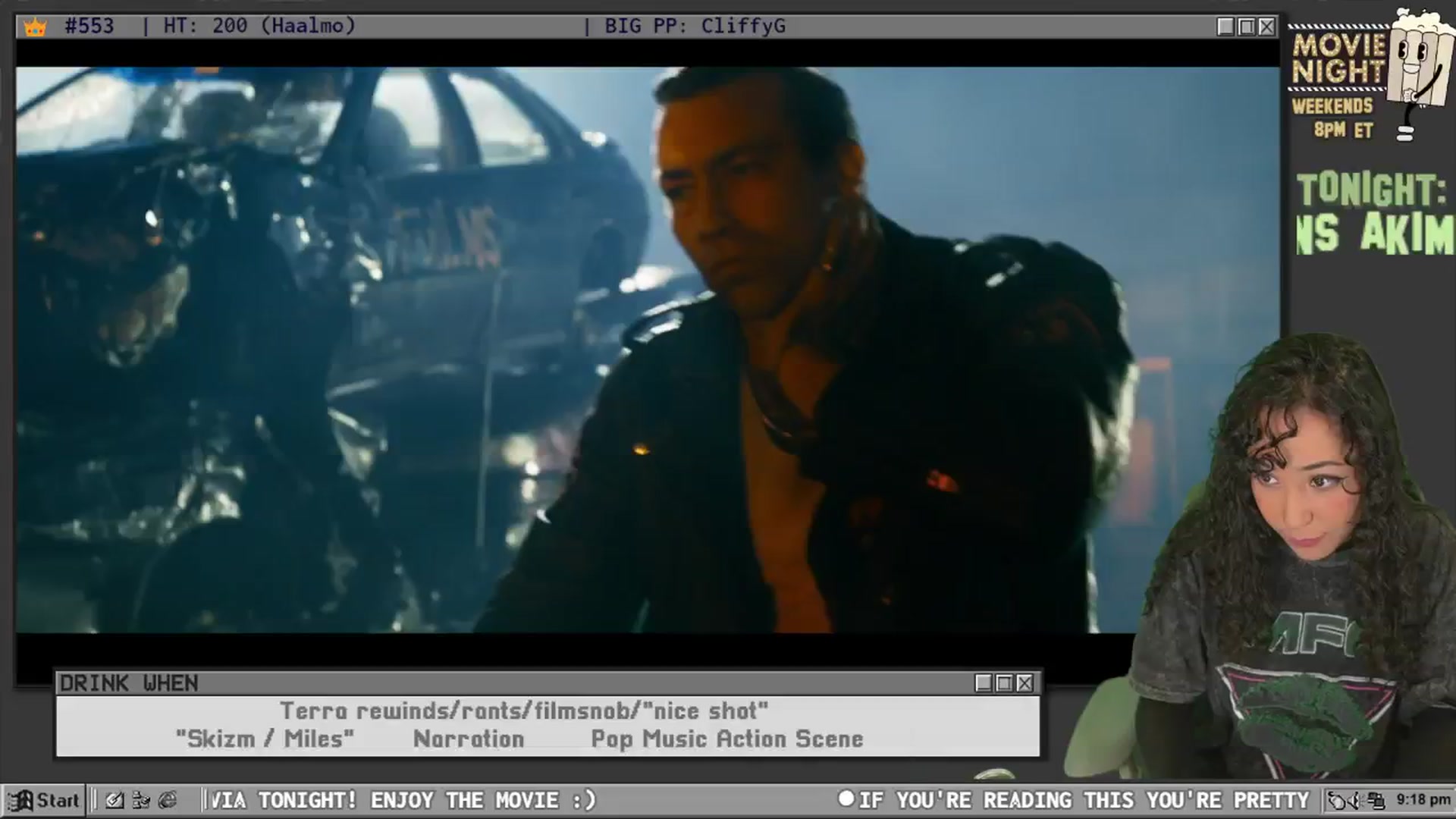The image size is (1456, 819).
Task: Launch Internet Explorer from the quick-launch bar
Action: pyautogui.click(x=168, y=800)
